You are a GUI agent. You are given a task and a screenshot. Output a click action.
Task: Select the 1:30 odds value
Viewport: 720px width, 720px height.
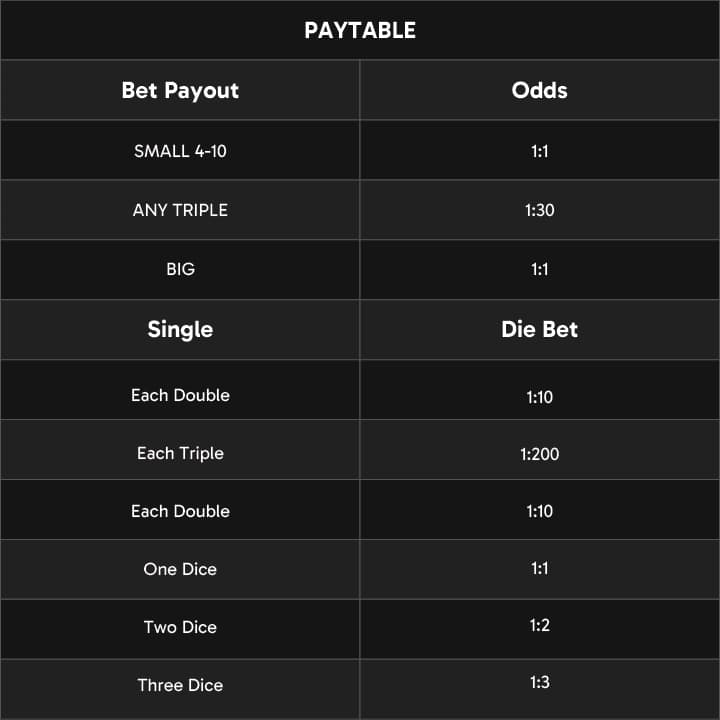540,210
